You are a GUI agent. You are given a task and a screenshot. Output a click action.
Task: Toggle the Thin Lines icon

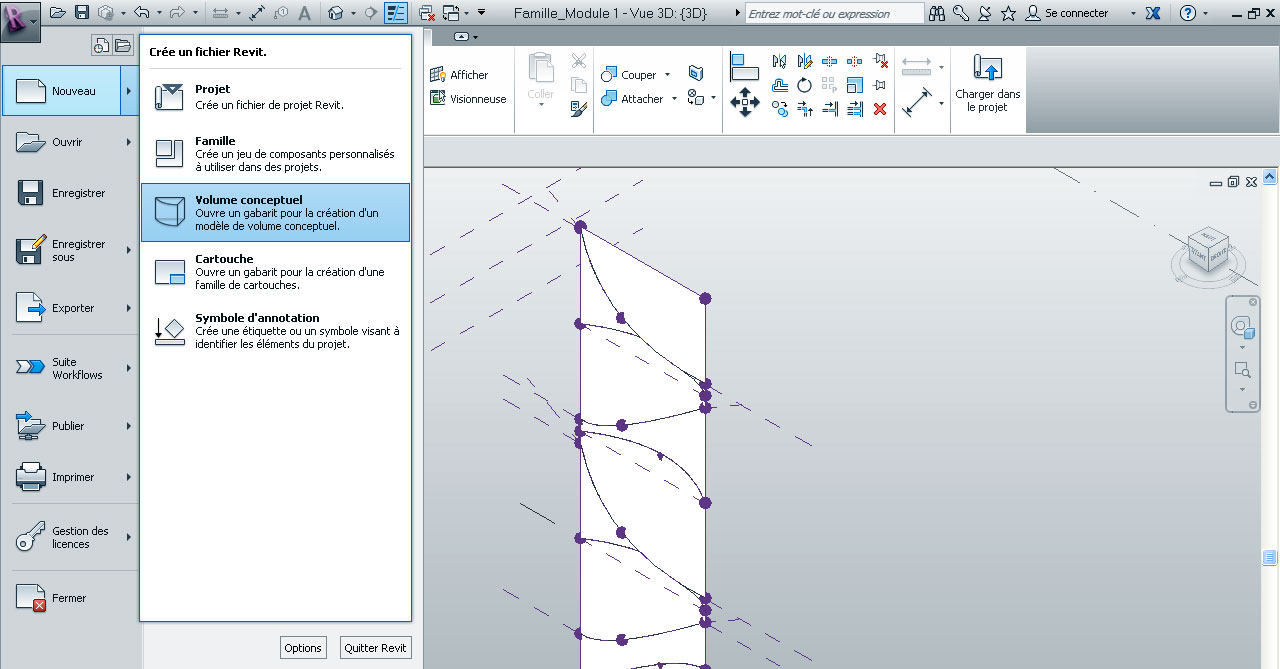point(396,13)
